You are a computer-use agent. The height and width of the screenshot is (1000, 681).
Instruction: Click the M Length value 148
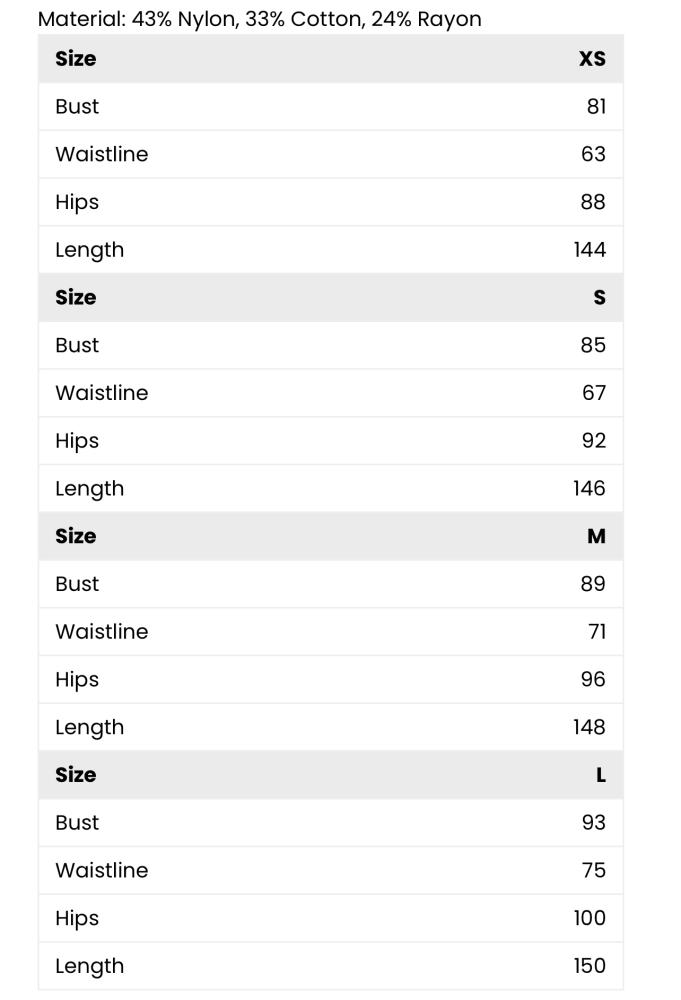589,727
